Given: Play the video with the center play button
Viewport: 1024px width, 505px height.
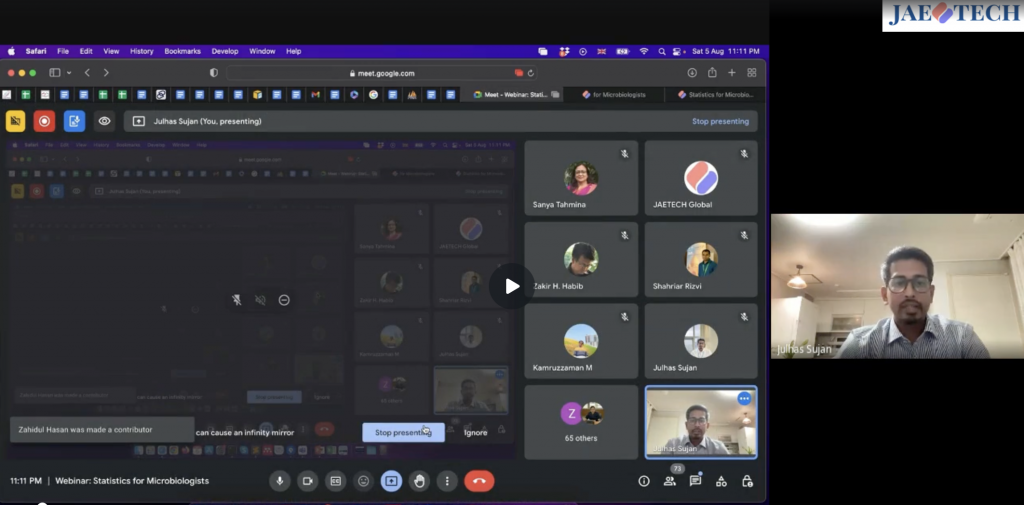Looking at the screenshot, I should coord(512,286).
